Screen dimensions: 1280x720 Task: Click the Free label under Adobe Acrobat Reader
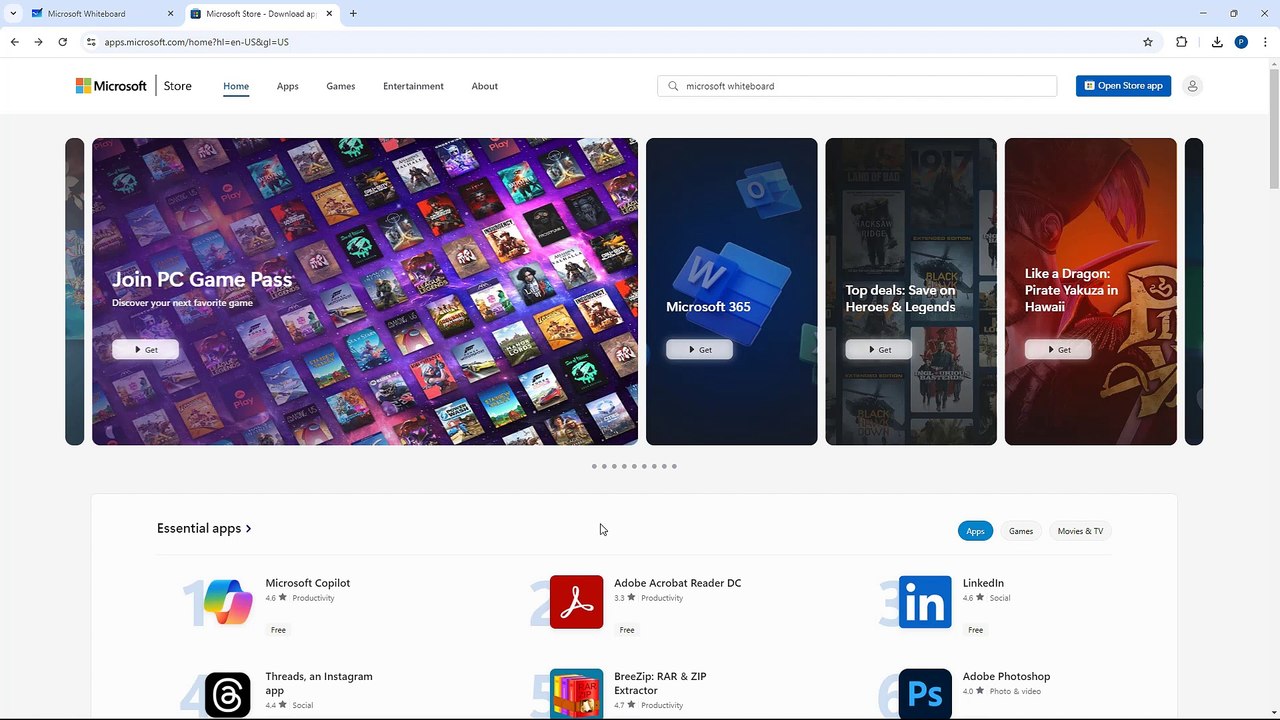point(627,630)
